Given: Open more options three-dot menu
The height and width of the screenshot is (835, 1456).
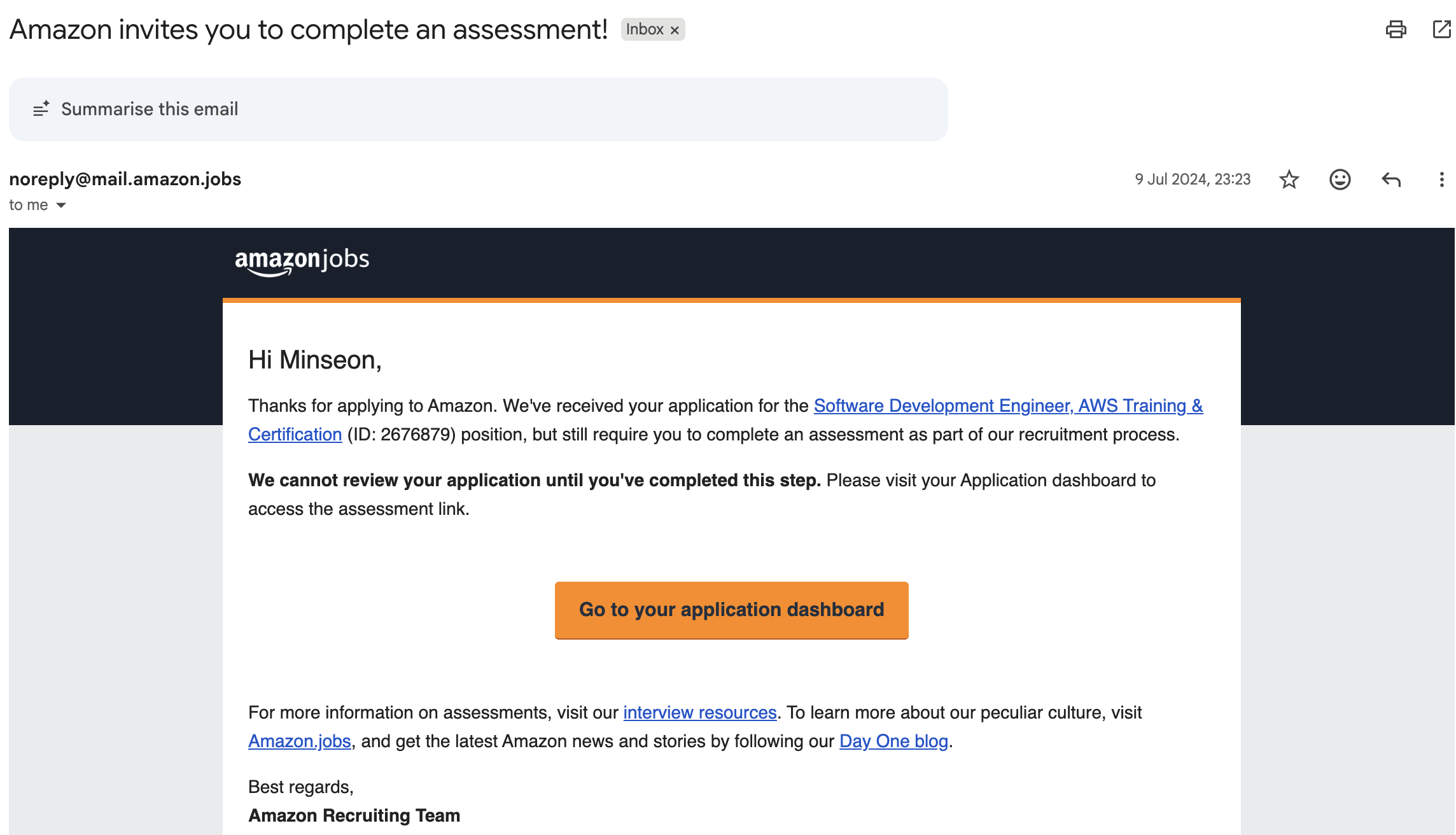Looking at the screenshot, I should (1441, 179).
